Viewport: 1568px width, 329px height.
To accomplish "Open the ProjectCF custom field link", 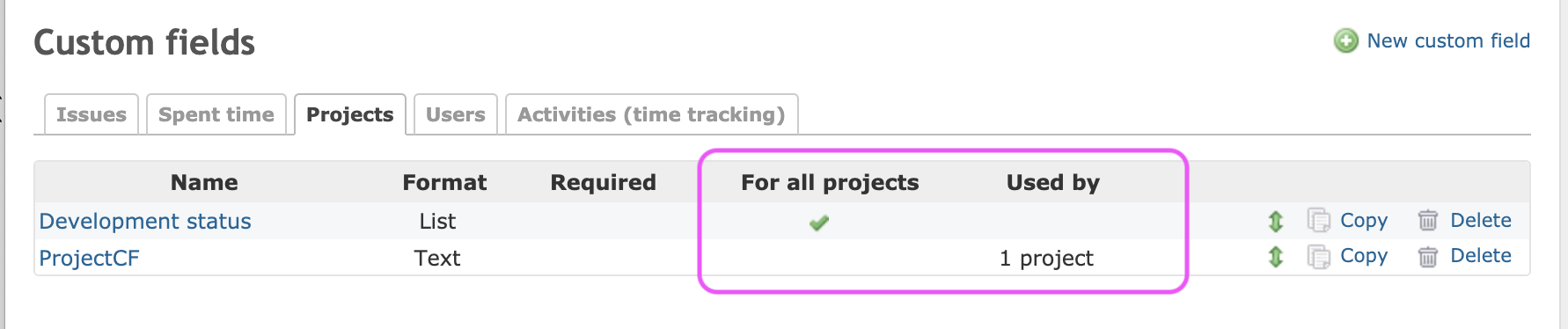I will [x=89, y=258].
